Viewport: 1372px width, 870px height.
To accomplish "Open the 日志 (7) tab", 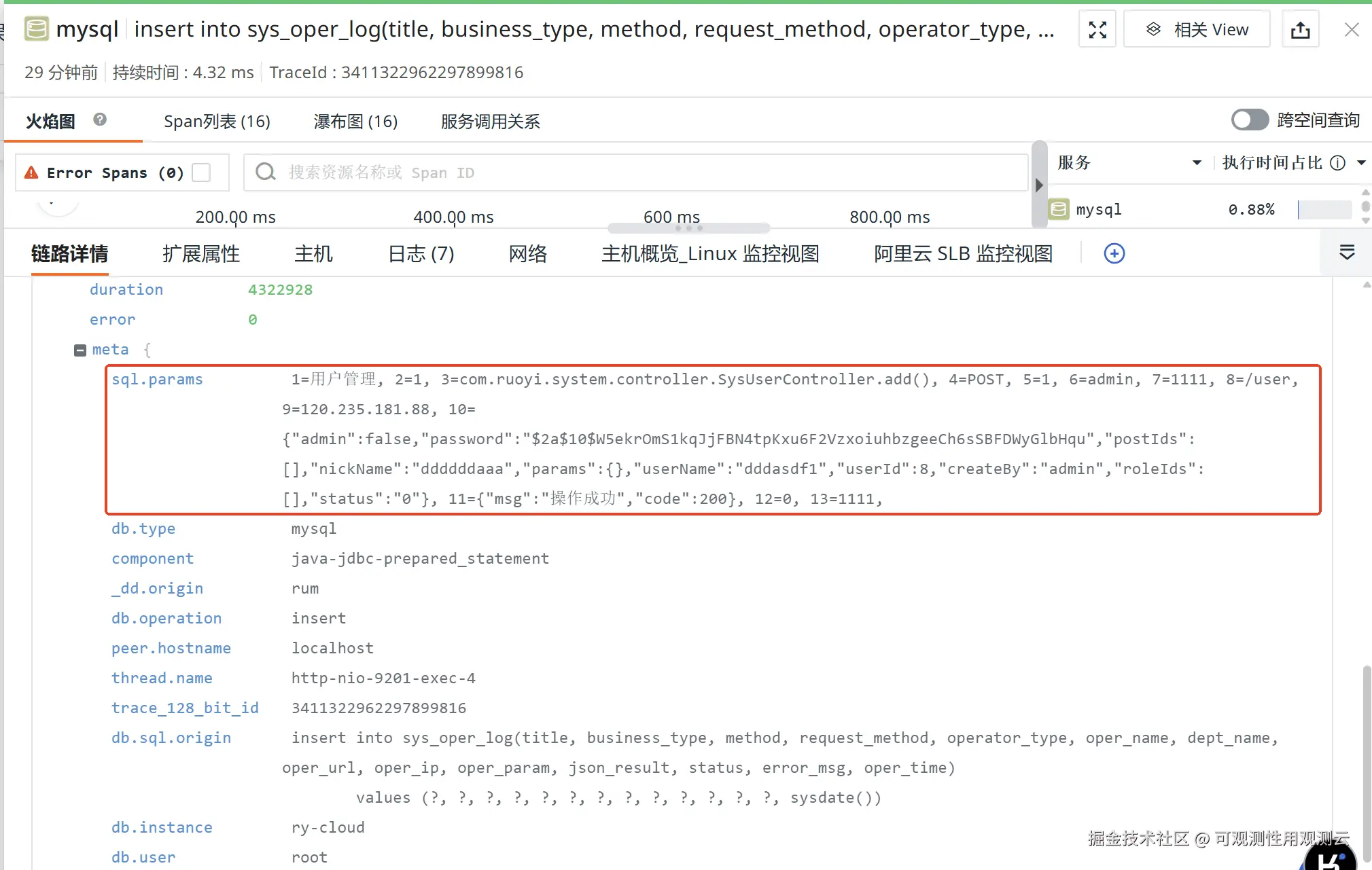I will (x=421, y=254).
